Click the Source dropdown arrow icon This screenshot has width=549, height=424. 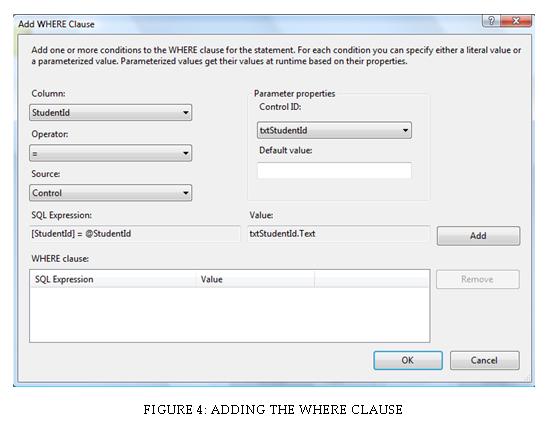point(186,193)
